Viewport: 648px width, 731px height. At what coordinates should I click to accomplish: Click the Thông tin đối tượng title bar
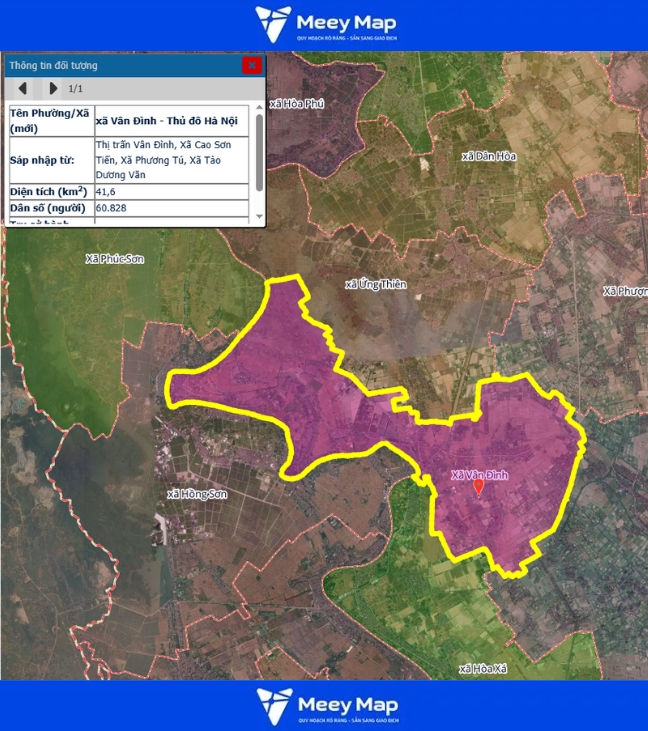(120, 65)
